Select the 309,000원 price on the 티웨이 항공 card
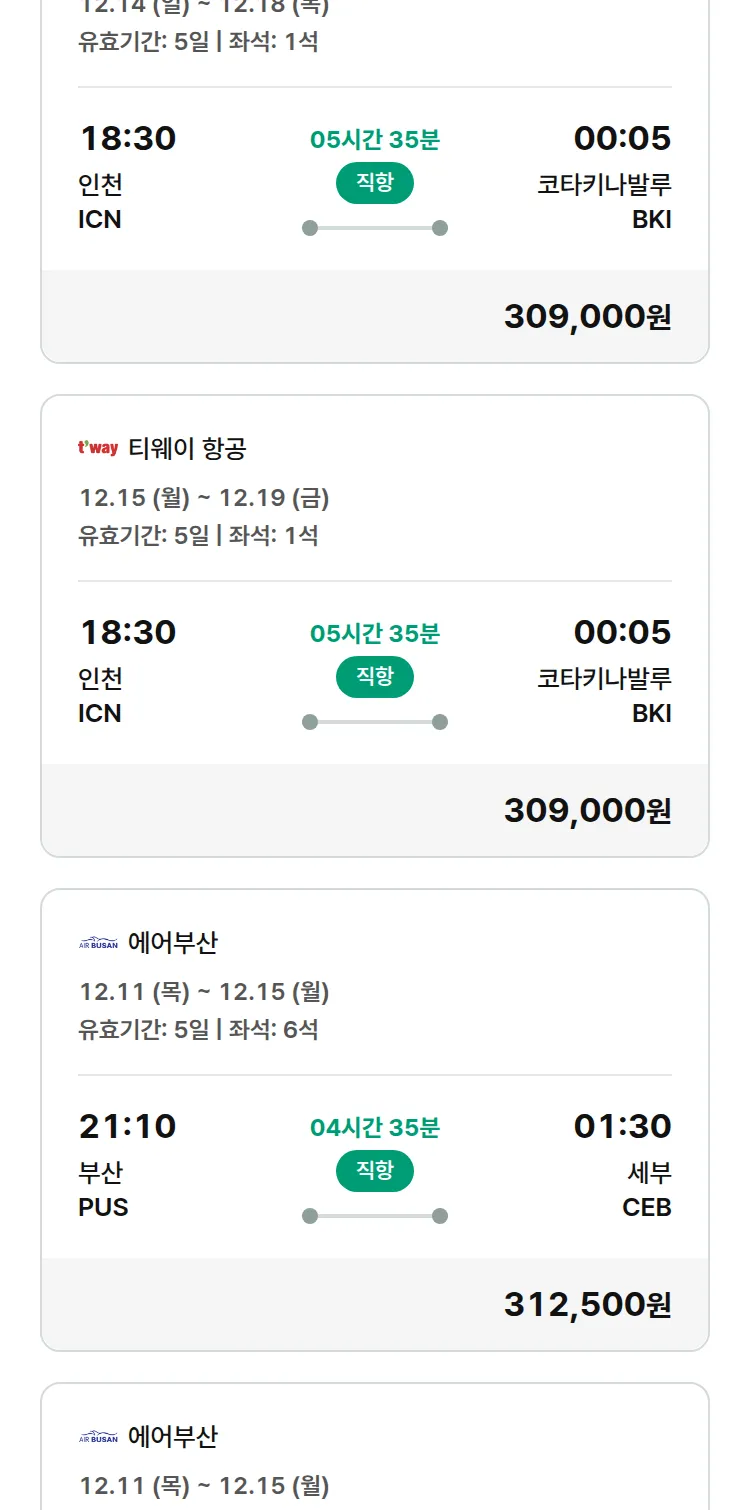 tap(587, 810)
